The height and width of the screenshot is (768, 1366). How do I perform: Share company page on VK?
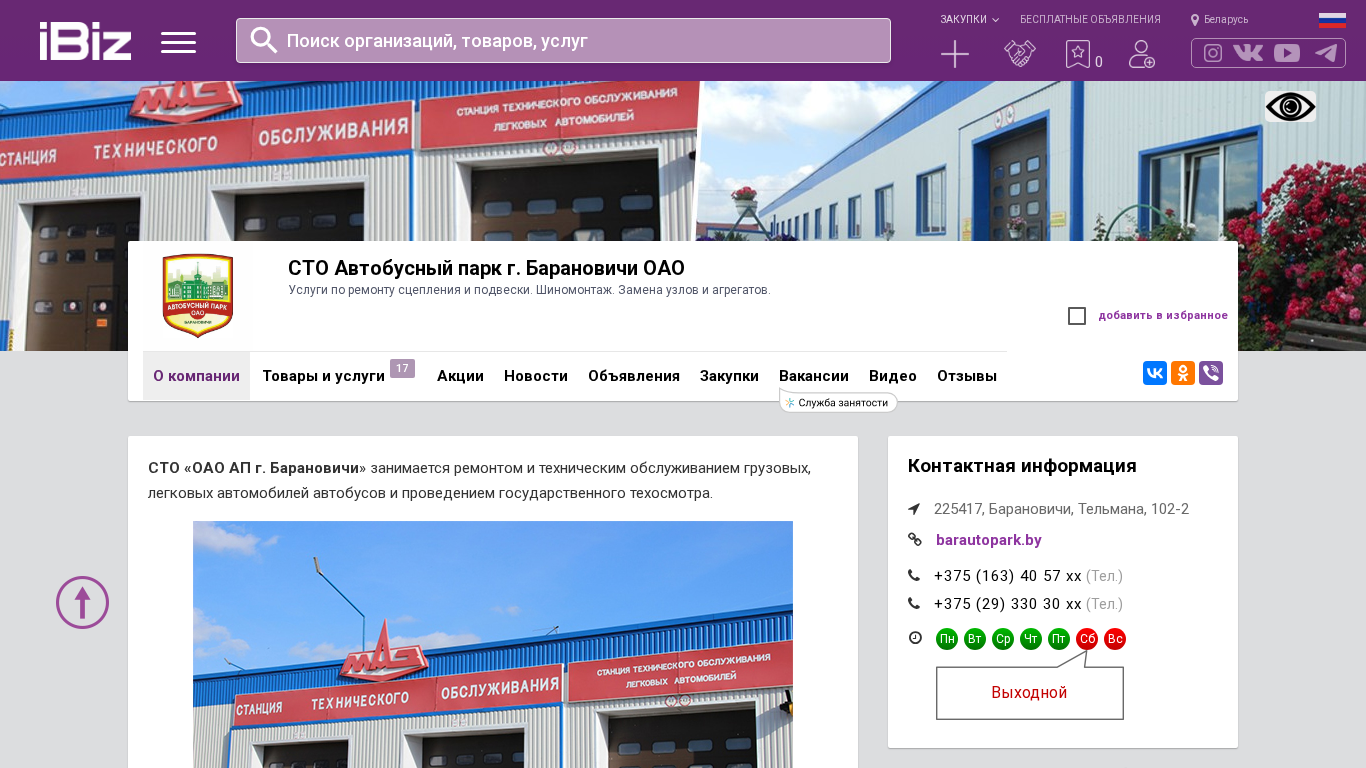click(x=1155, y=373)
